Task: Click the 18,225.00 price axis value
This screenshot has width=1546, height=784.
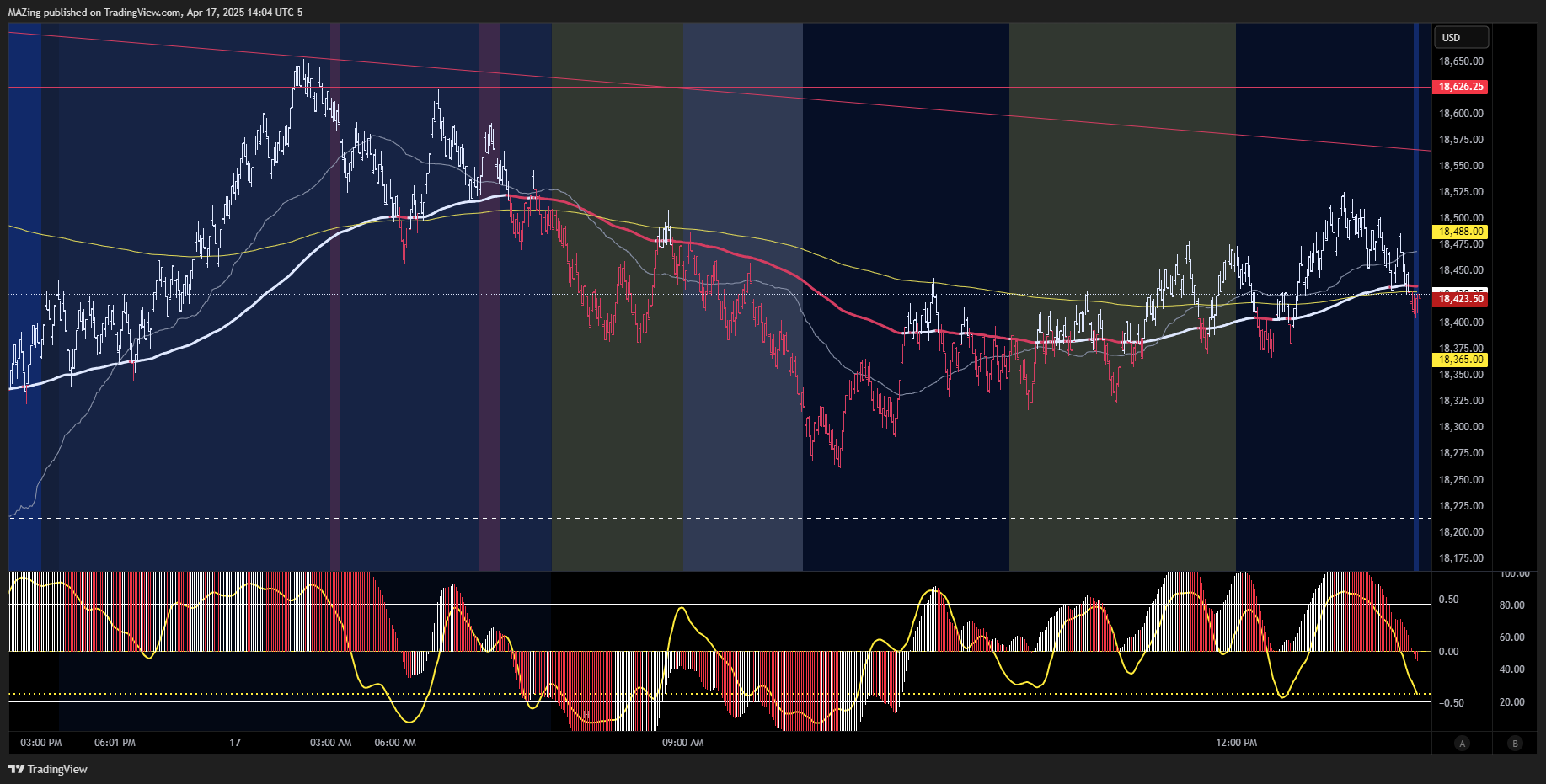Action: (1461, 506)
